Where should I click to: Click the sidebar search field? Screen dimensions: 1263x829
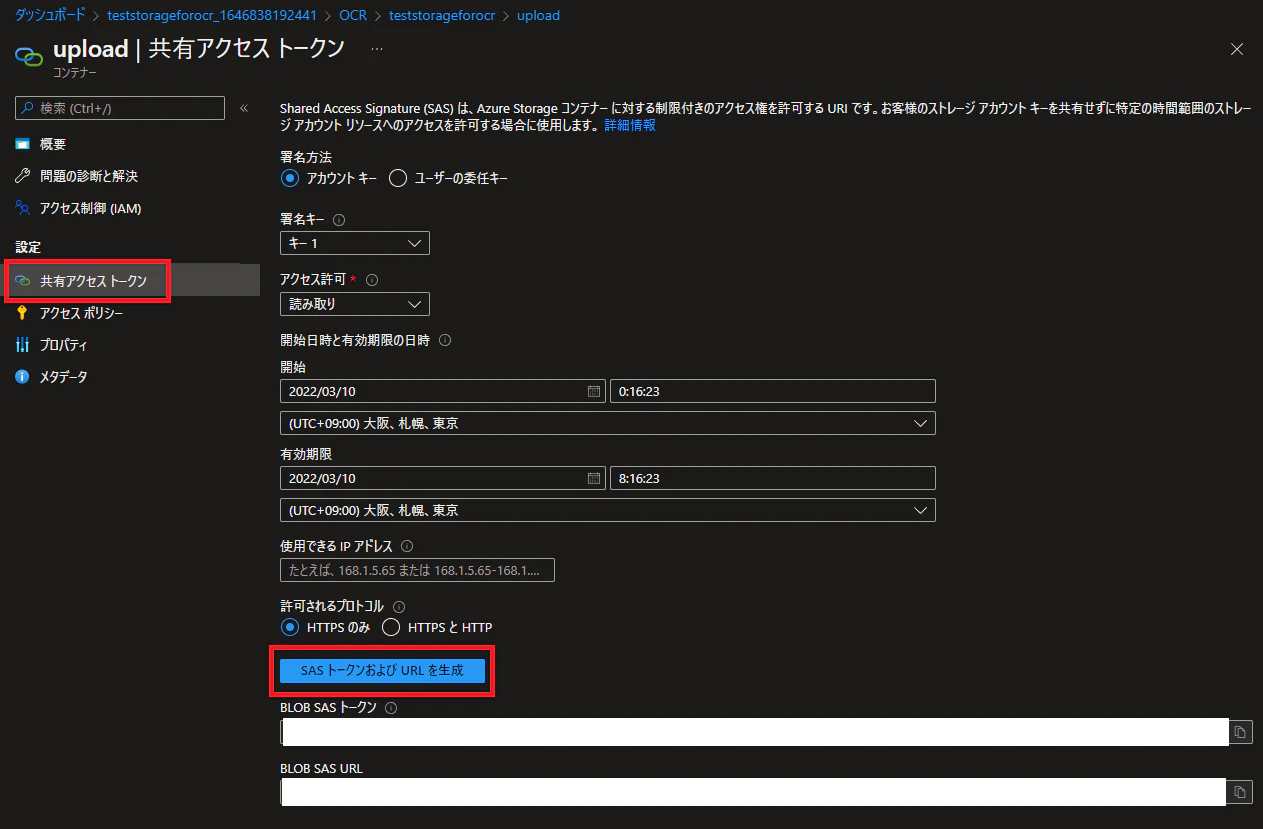pos(120,108)
